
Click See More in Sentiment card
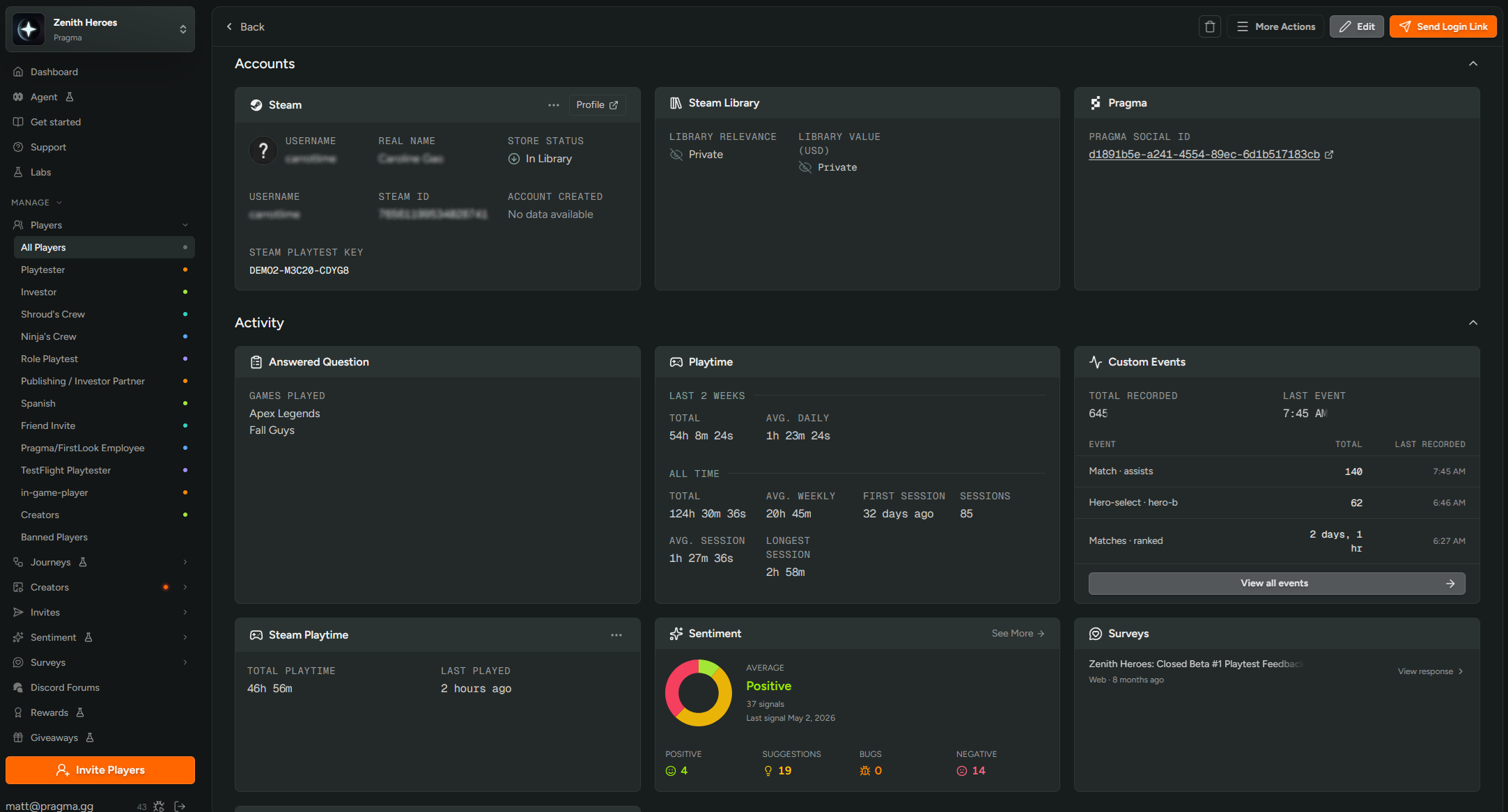point(1018,634)
